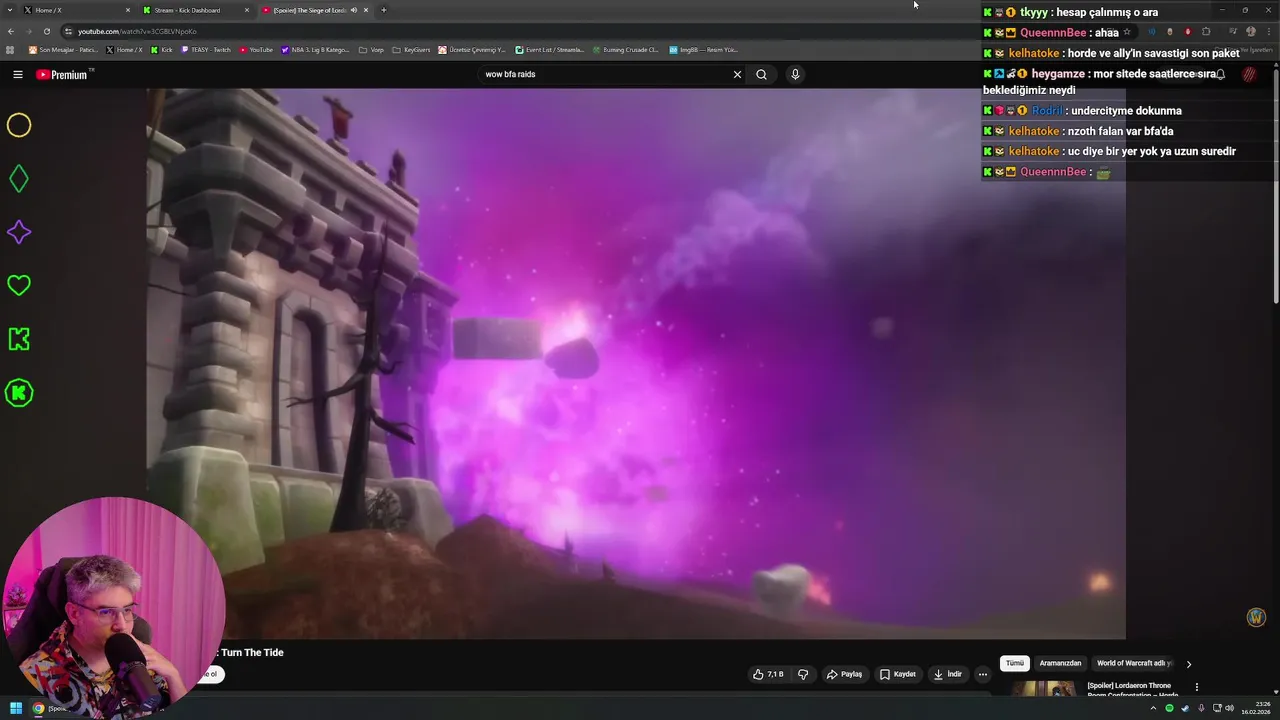Select the Tümü filter chip
Screen dimensions: 1280x720
pyautogui.click(x=1015, y=663)
